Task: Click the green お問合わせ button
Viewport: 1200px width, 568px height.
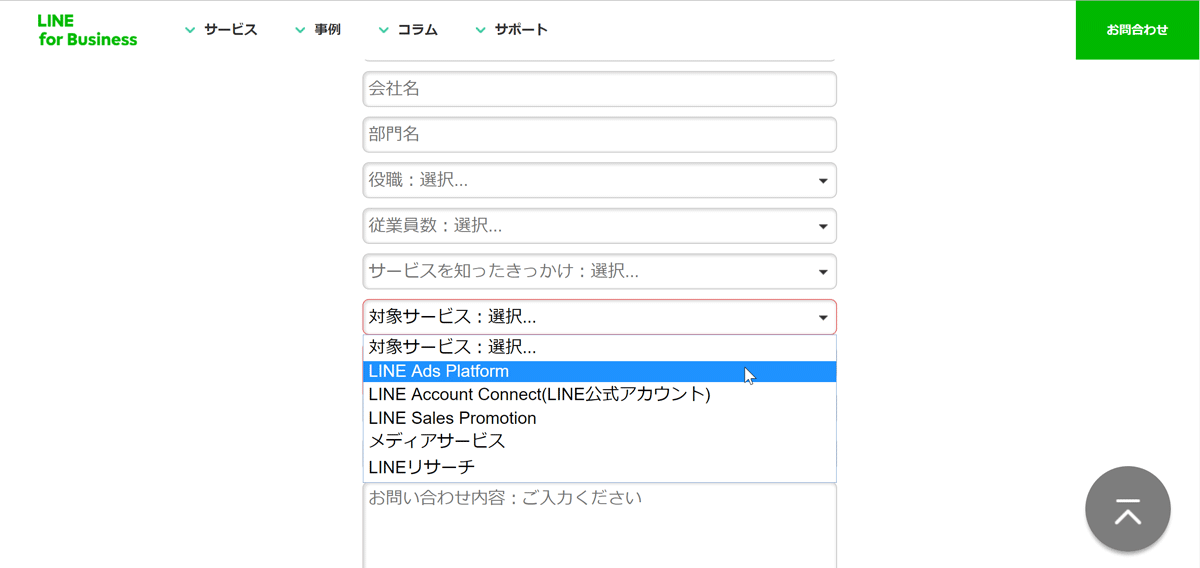Action: click(1138, 30)
